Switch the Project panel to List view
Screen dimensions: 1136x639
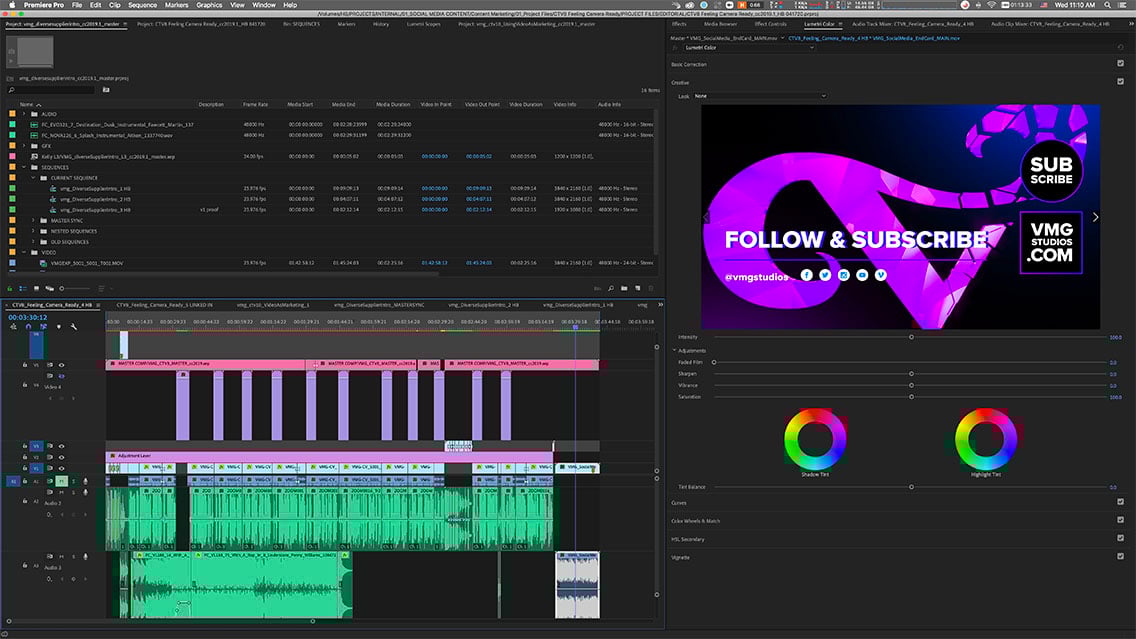23,288
